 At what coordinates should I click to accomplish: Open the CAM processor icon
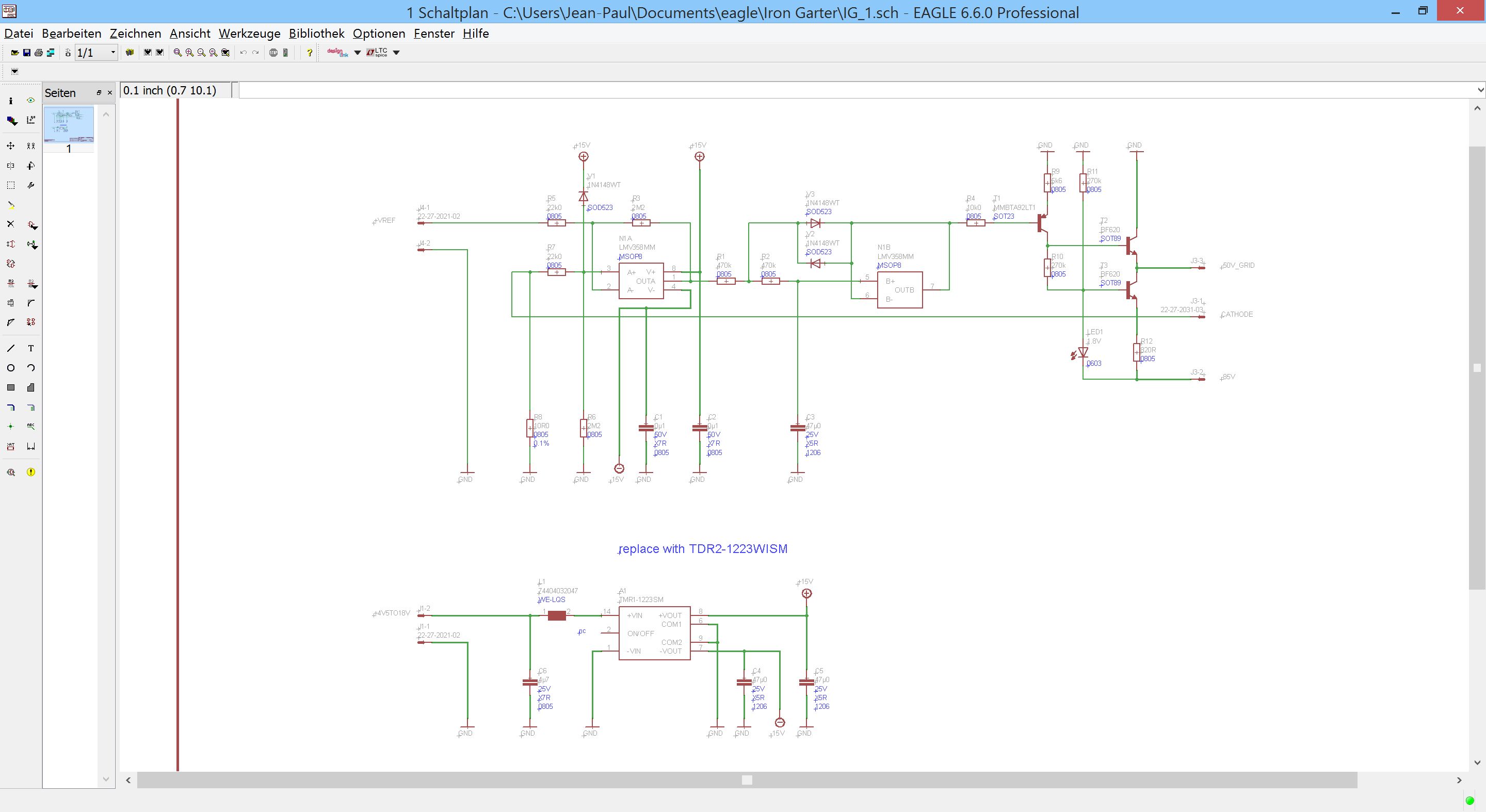click(x=51, y=53)
